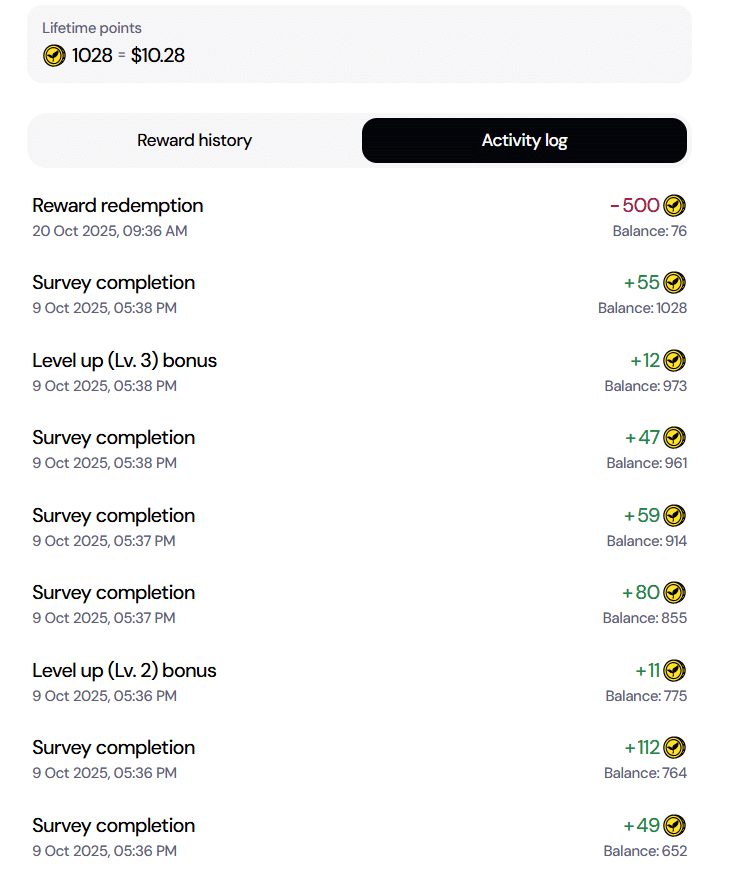Click coin icon next to +12 bonus
Image resolution: width=747 pixels, height=876 pixels.
[675, 361]
